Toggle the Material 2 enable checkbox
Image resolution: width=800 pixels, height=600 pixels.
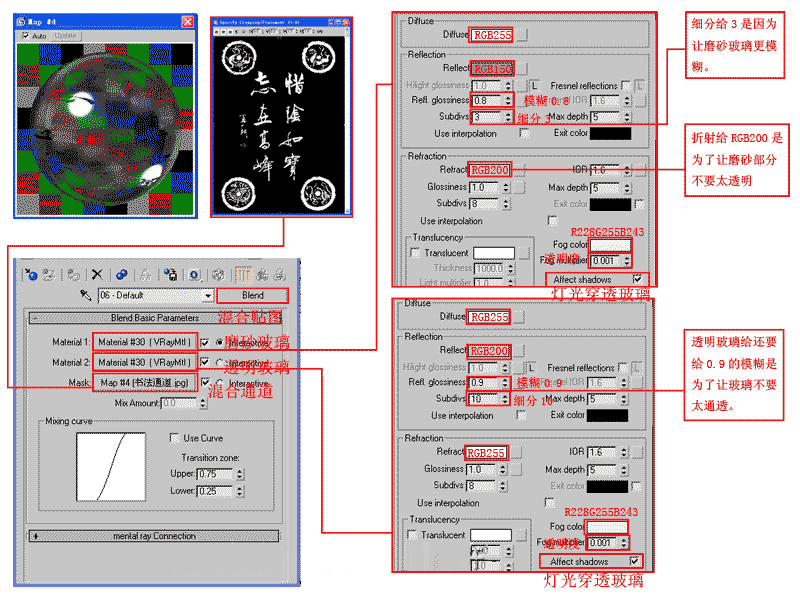click(x=205, y=362)
